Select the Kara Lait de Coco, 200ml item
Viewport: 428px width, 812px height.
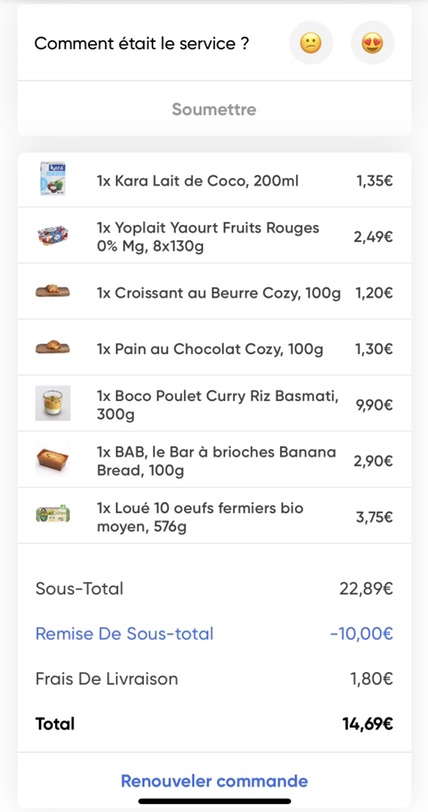pyautogui.click(x=214, y=180)
